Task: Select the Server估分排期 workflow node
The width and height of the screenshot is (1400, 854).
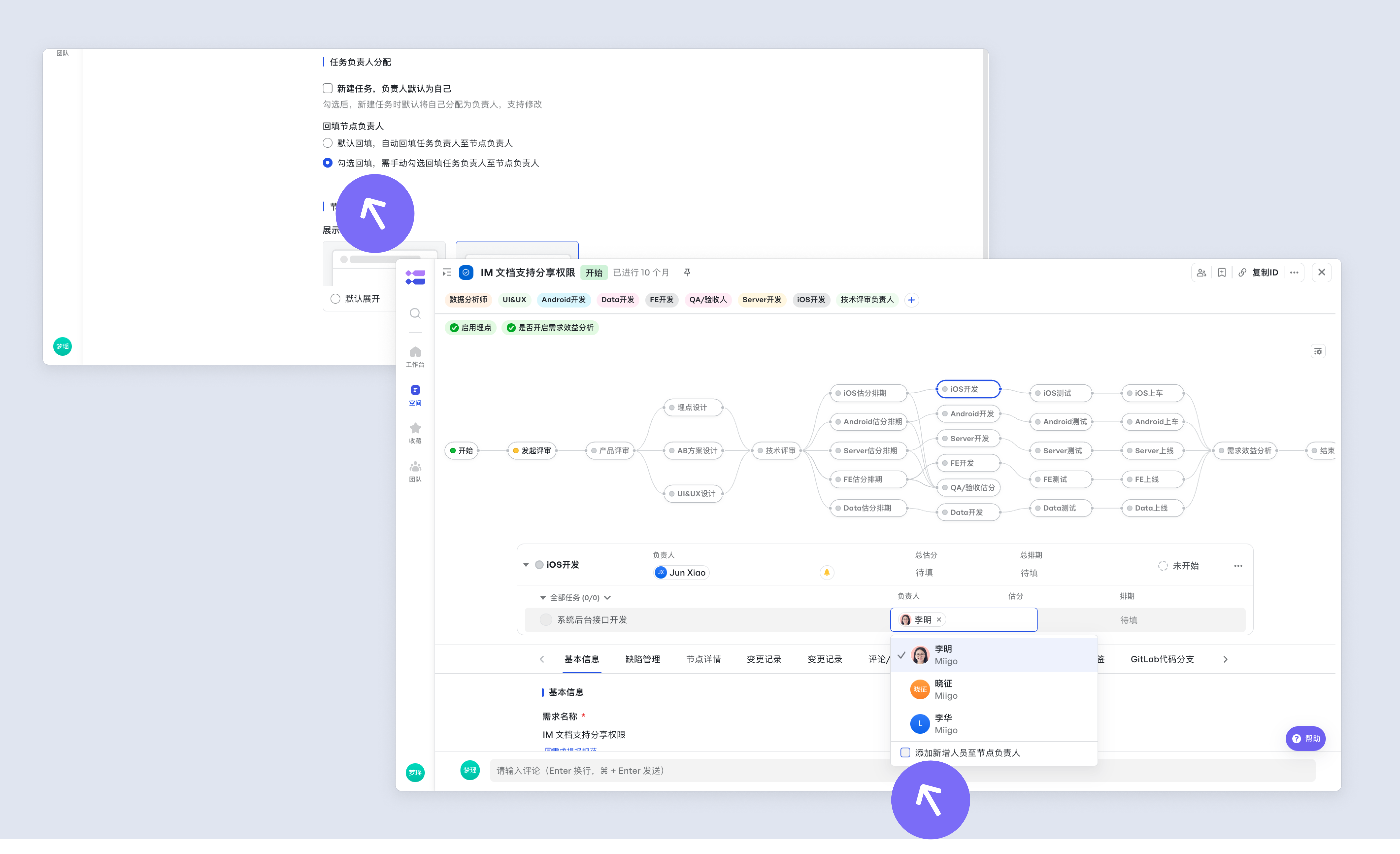Action: pos(868,451)
